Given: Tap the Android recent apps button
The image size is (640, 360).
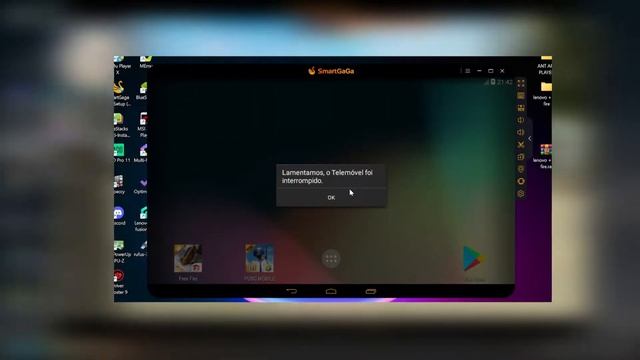Looking at the screenshot, I should 371,291.
